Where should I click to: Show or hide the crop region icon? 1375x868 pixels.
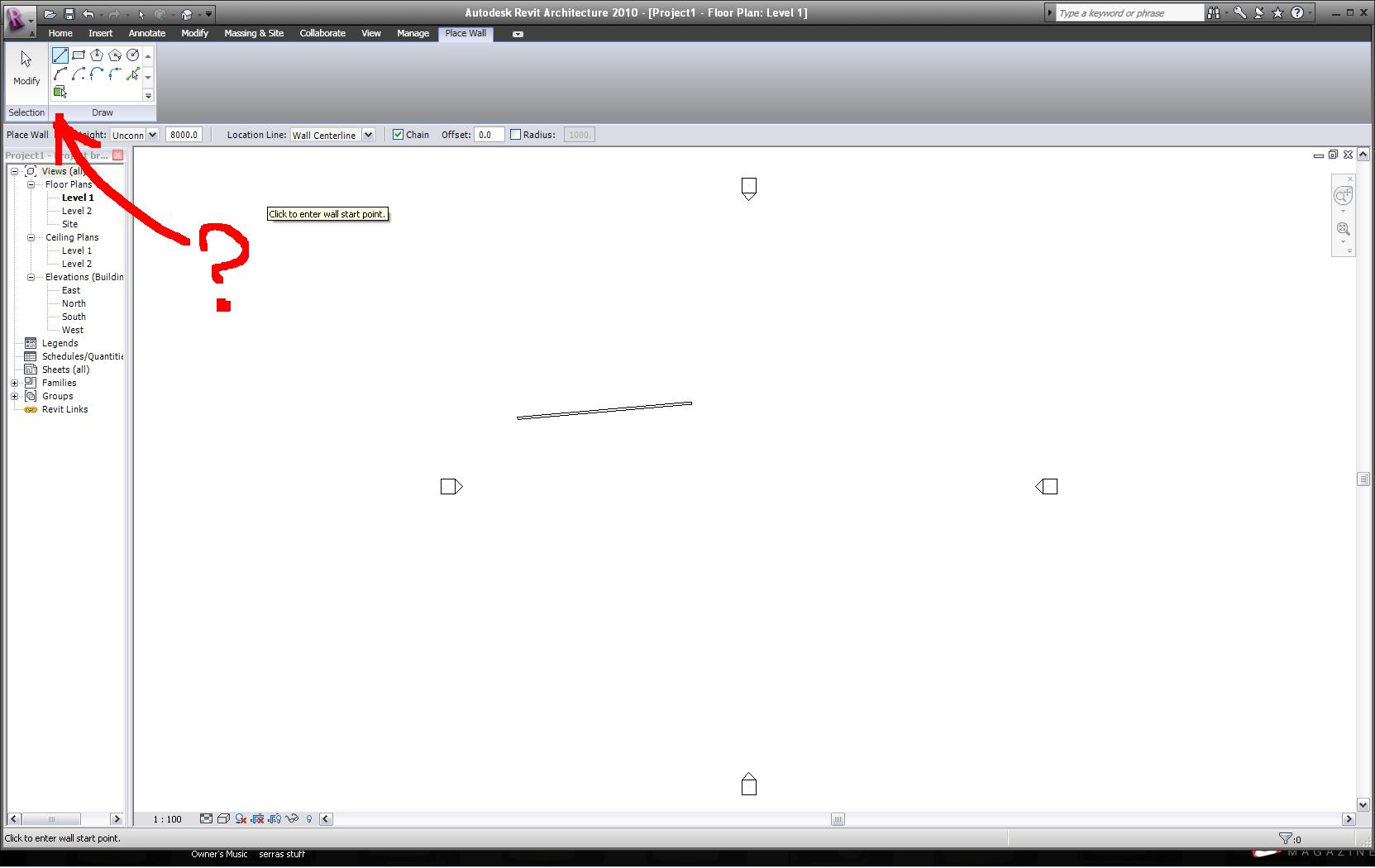[275, 818]
